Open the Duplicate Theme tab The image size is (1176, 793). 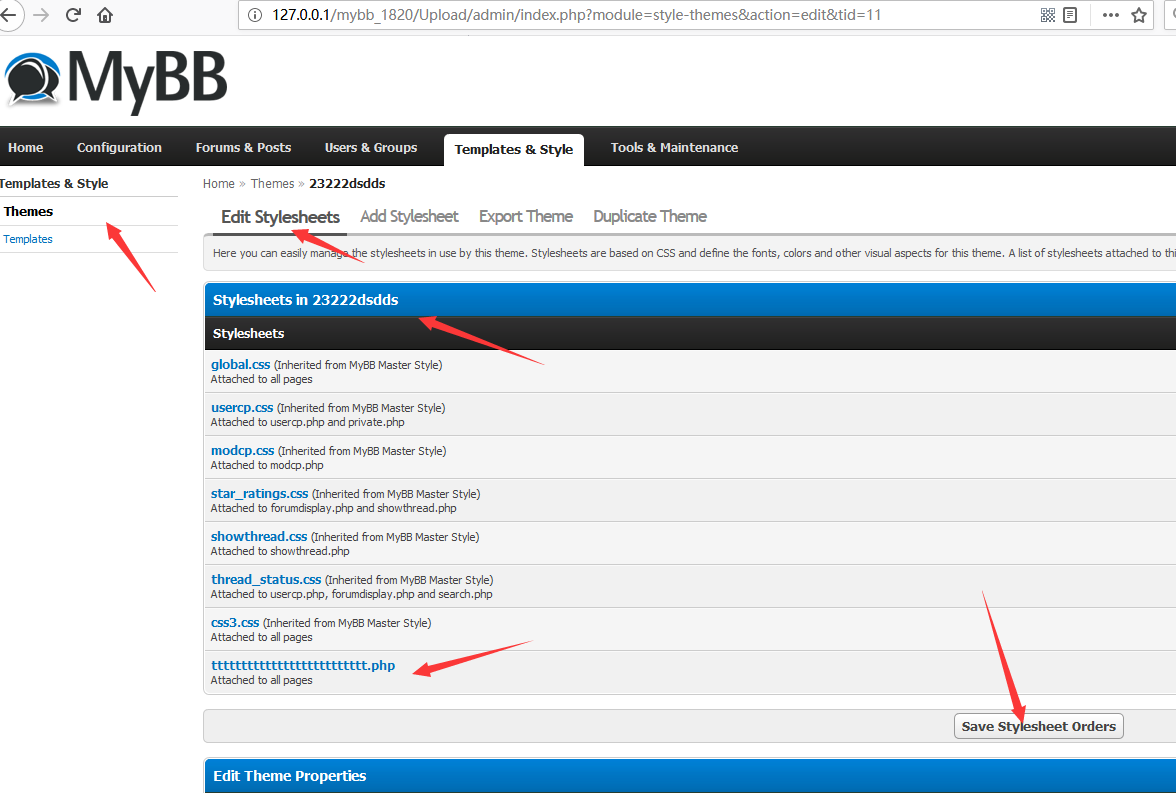650,217
